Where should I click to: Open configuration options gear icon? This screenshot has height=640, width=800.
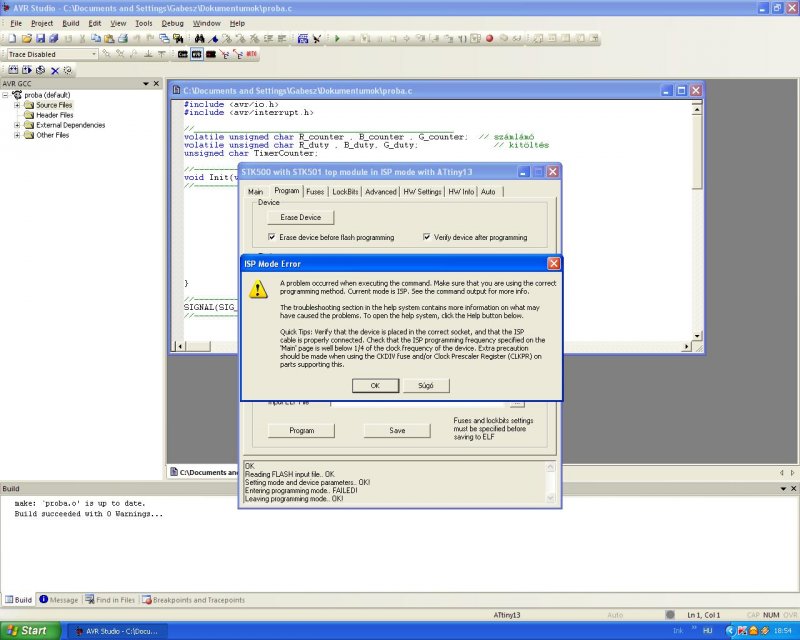67,70
